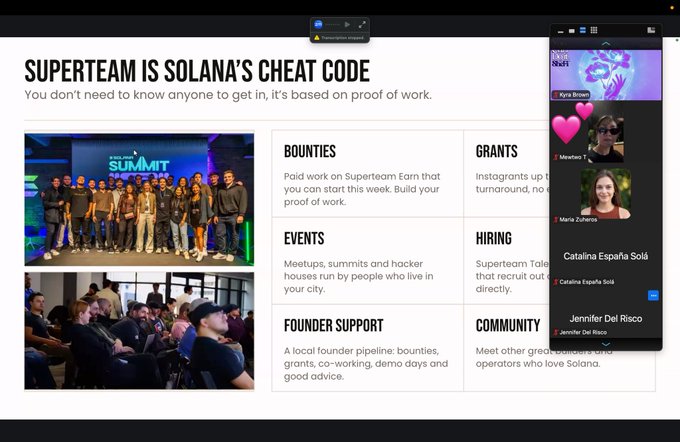Click the muted mic icon beside Jennifer Del Risco
680x442 pixels.
click(556, 332)
